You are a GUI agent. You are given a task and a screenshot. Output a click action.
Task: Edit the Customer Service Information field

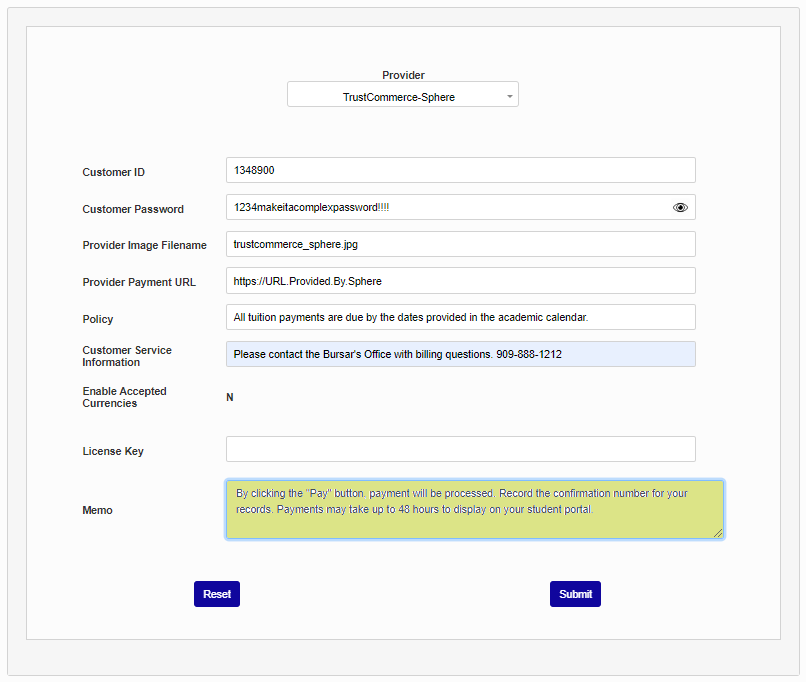click(460, 354)
